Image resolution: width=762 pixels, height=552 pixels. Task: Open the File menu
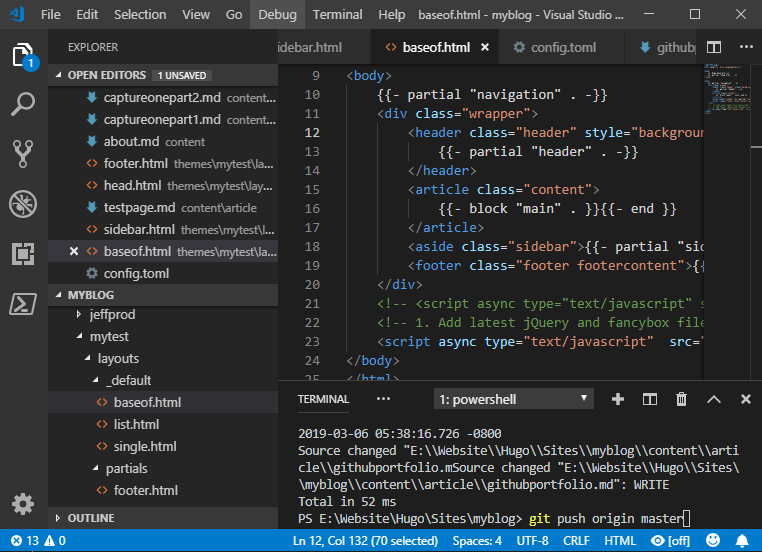tap(51, 15)
